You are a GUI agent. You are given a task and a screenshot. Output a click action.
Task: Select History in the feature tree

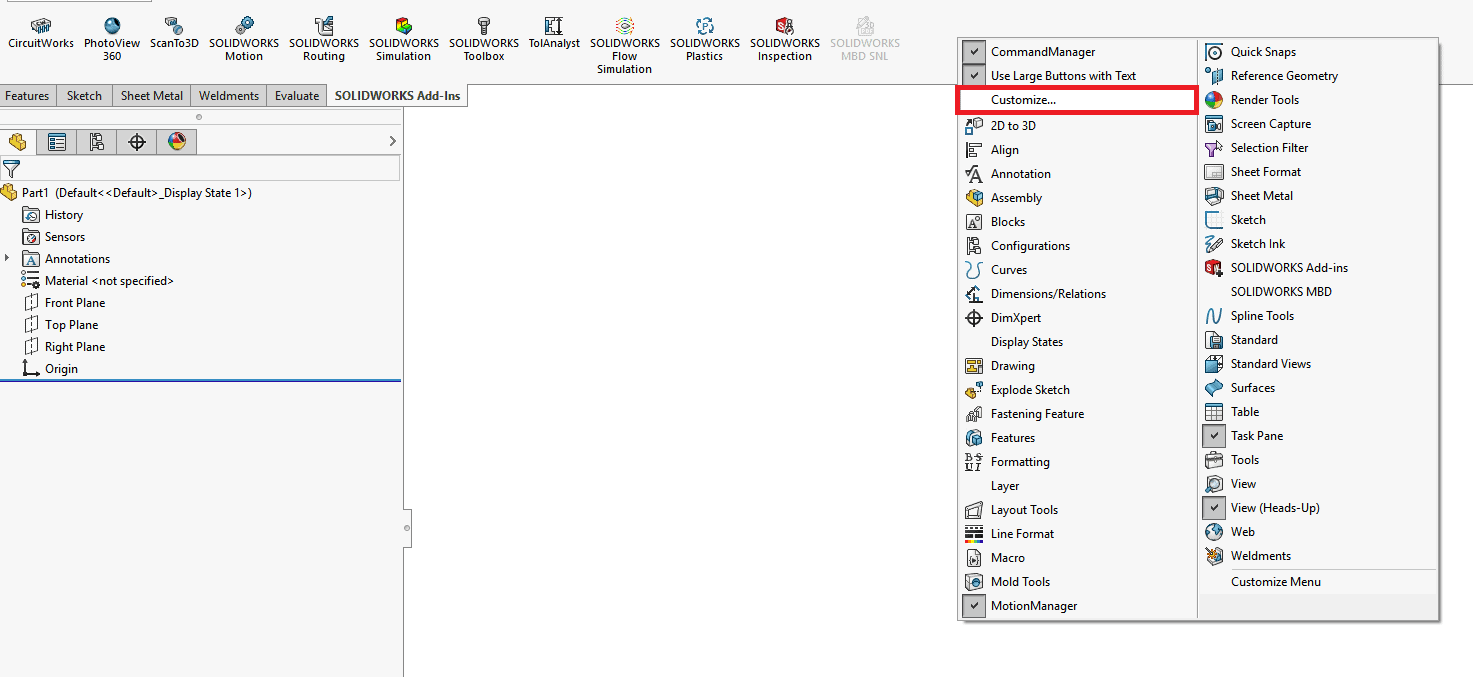(52, 215)
